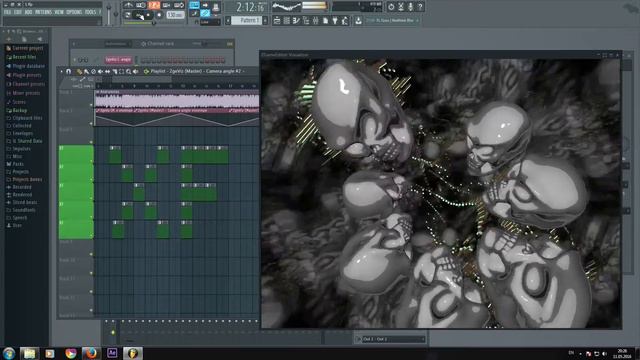
Task: Select the playlist Playback speaker tool
Action: pyautogui.click(x=136, y=71)
